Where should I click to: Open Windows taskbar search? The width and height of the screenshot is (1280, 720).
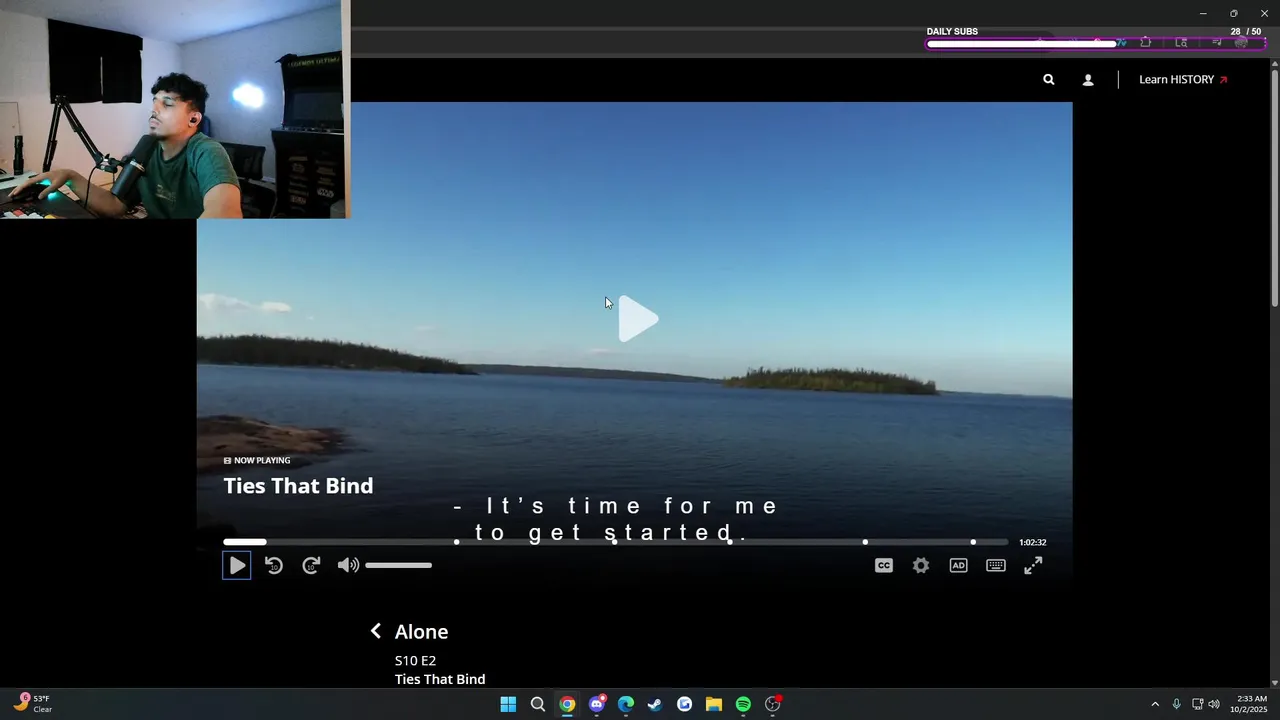click(538, 704)
